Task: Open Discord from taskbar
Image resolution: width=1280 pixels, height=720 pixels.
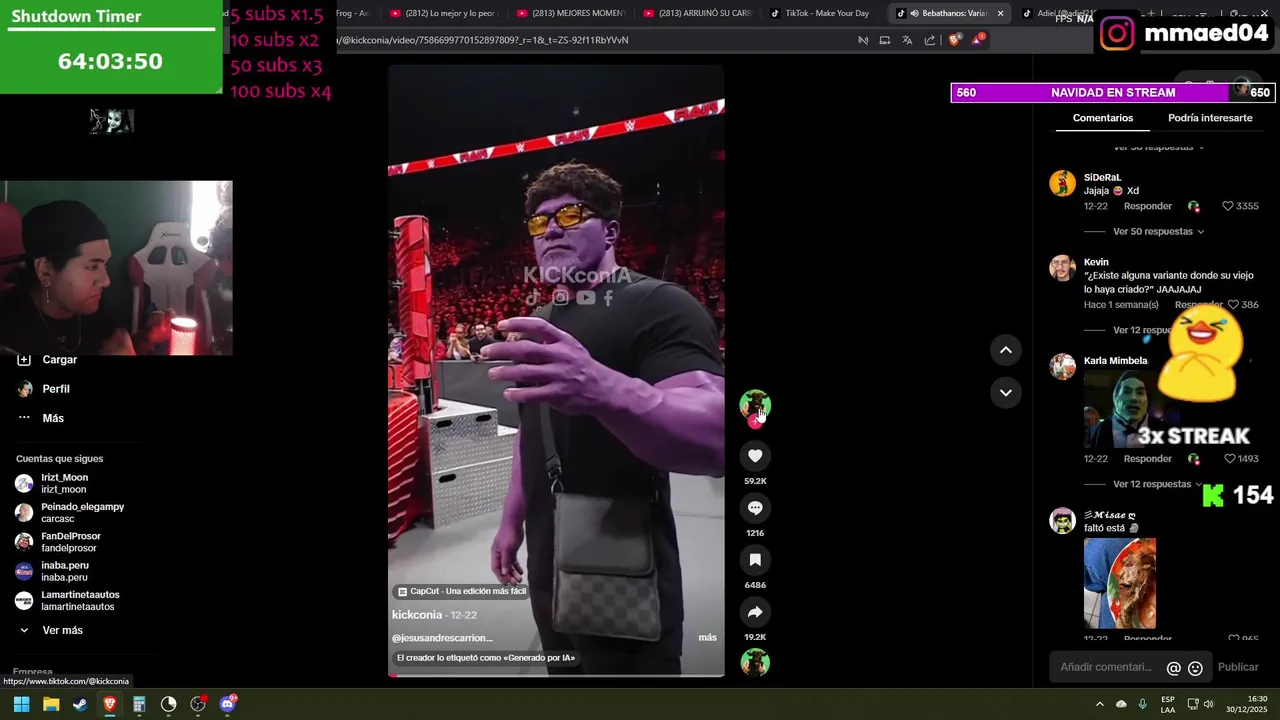Action: 227,704
